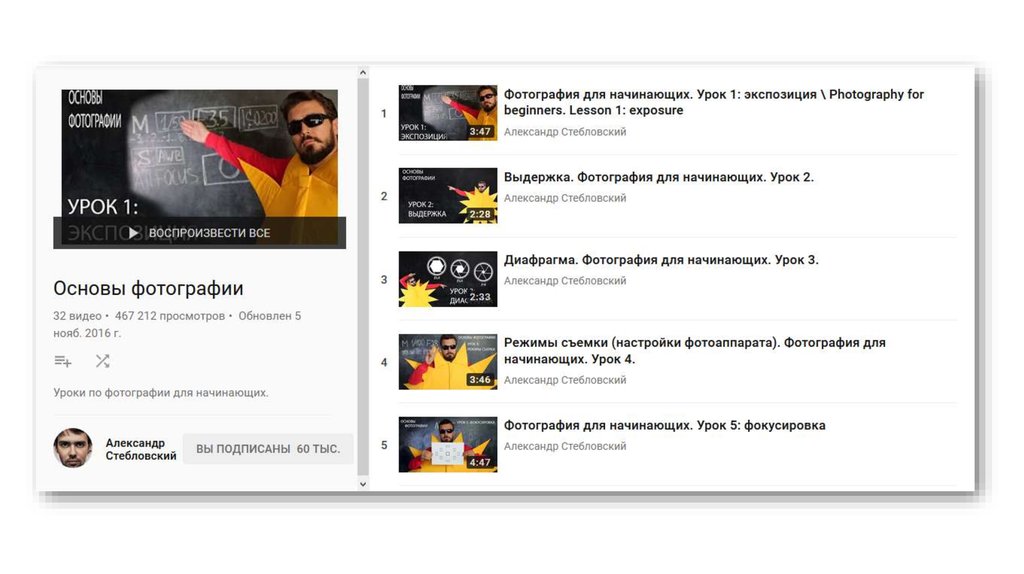The width and height of the screenshot is (1024, 574).
Task: Open title Диафрагма. Фотография для начинающих
Action: pos(660,260)
